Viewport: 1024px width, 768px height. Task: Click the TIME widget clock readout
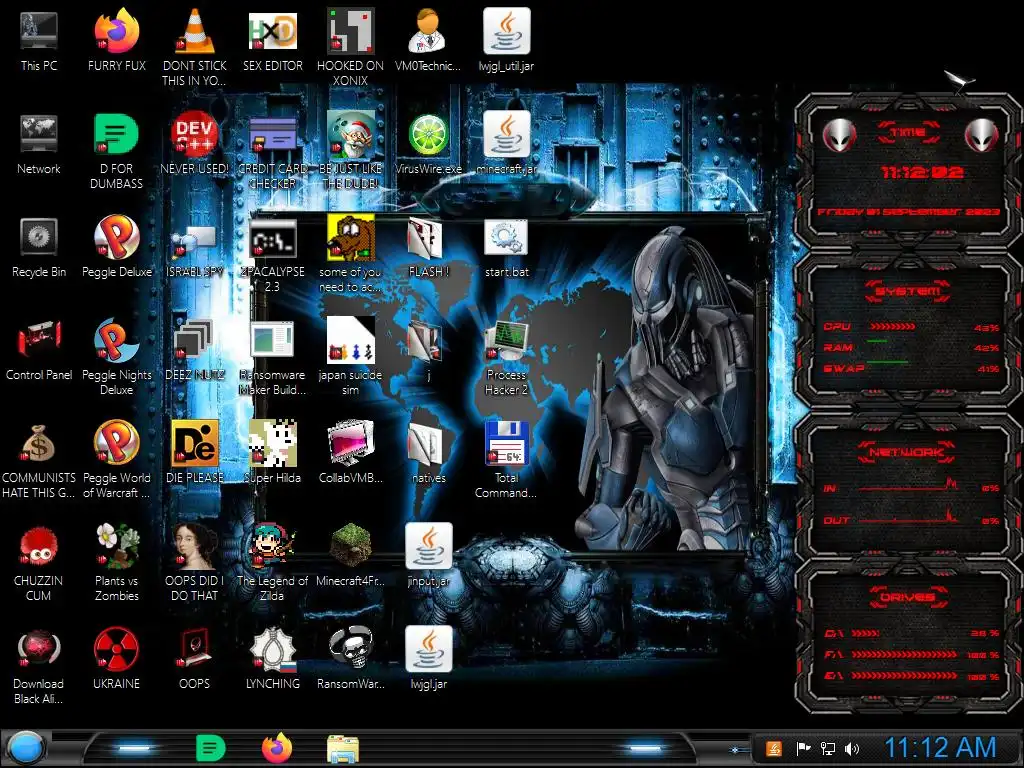coord(921,172)
